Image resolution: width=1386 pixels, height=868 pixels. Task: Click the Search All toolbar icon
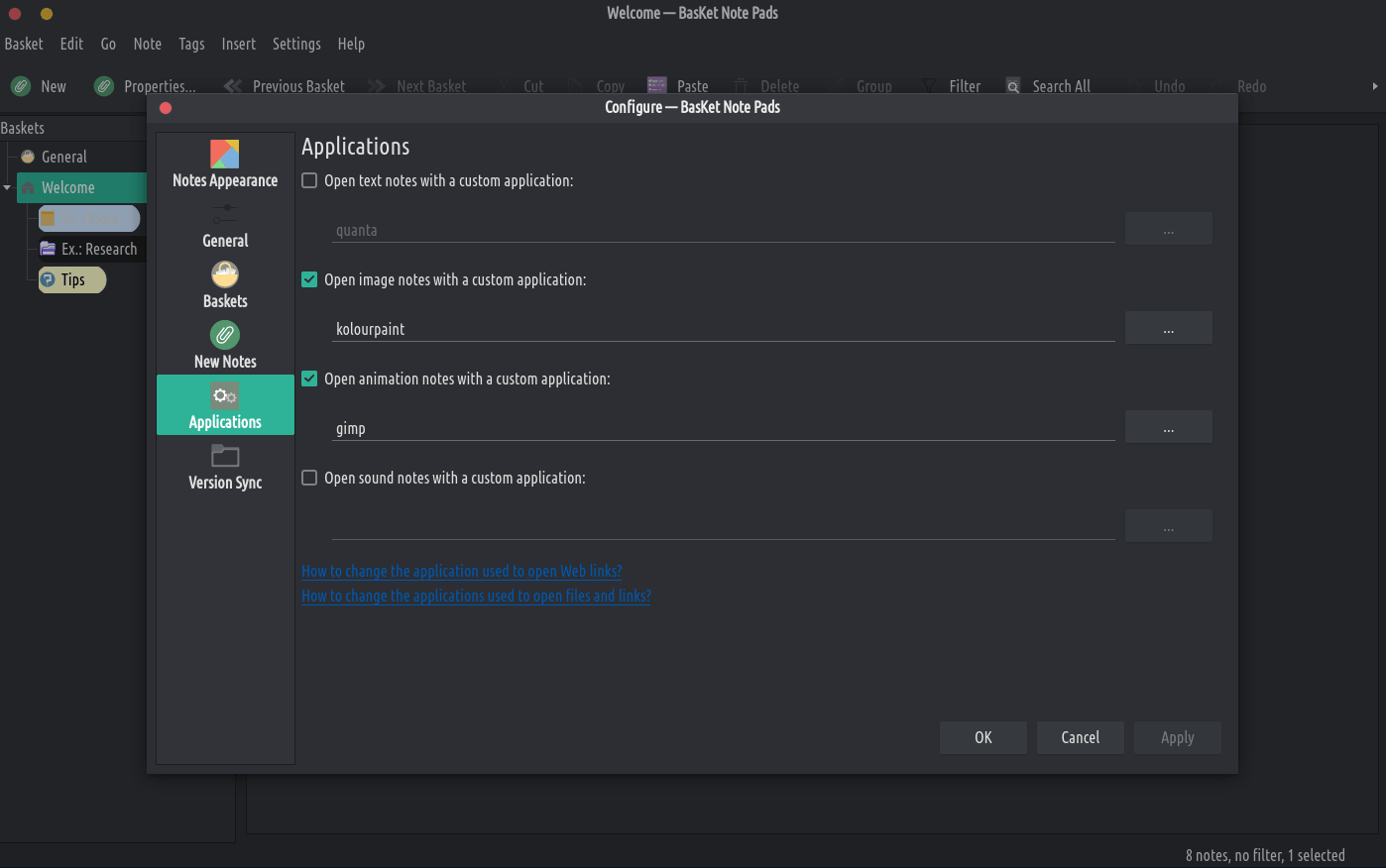pyautogui.click(x=1012, y=86)
